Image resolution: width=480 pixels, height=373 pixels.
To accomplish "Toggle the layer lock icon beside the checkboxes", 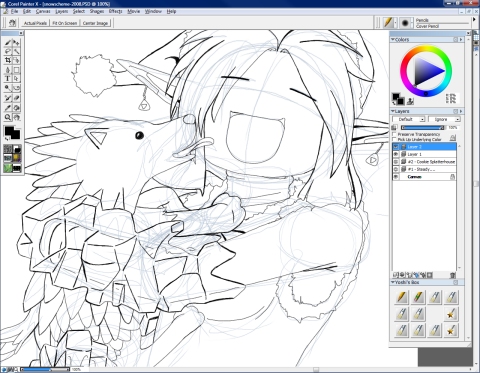I will pos(453,137).
